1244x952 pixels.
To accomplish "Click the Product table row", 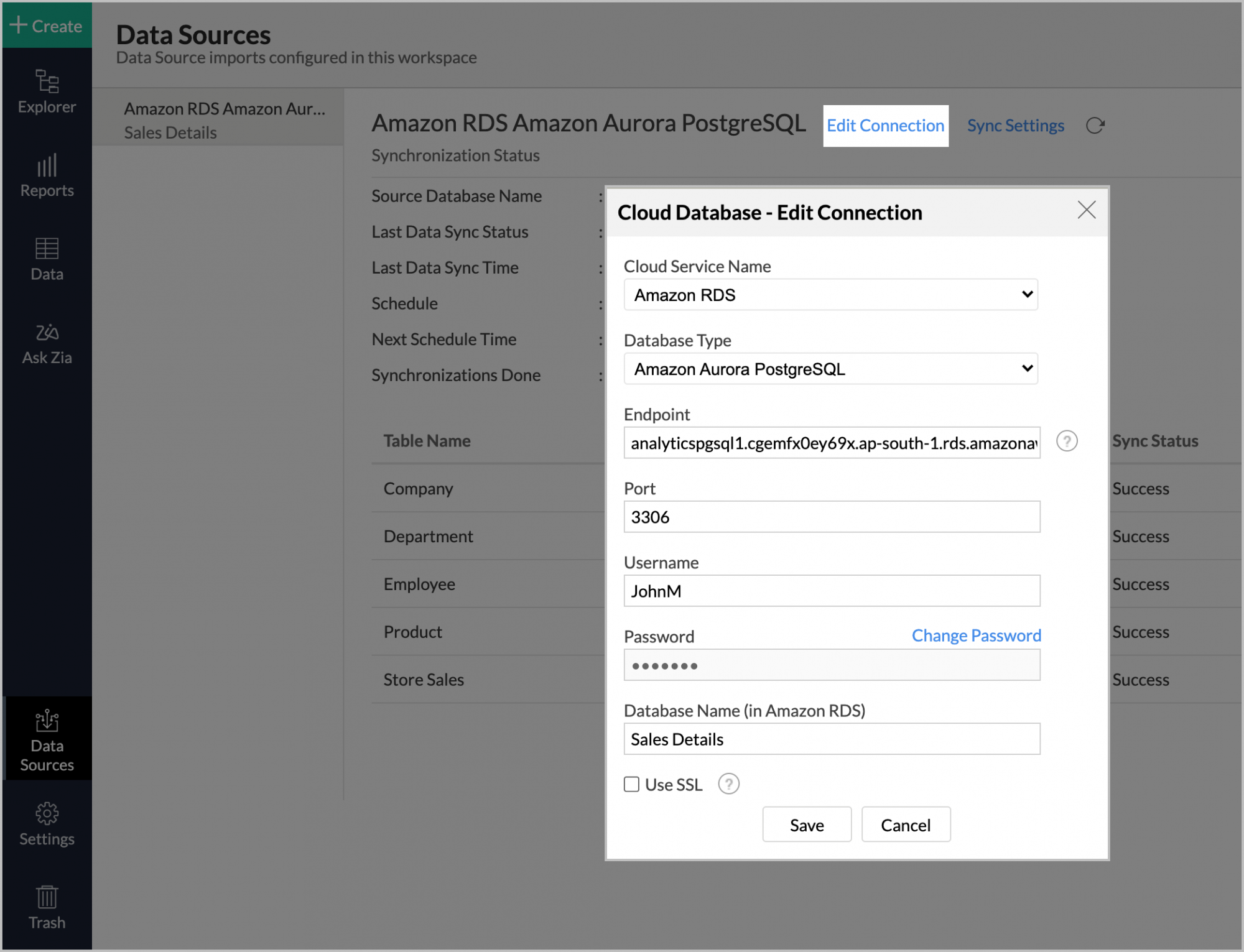I will click(x=488, y=632).
